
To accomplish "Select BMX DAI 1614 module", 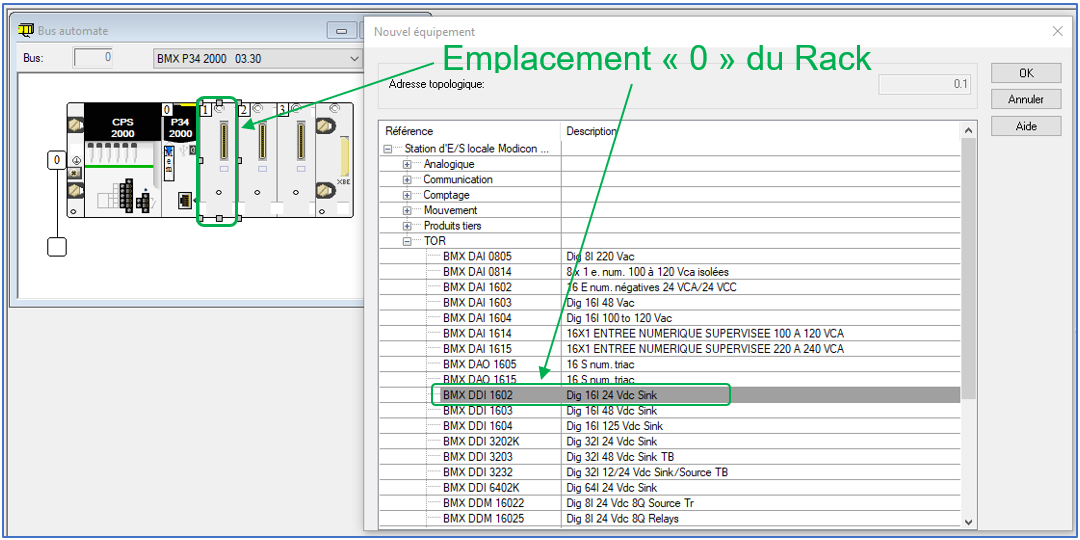I will [x=477, y=333].
